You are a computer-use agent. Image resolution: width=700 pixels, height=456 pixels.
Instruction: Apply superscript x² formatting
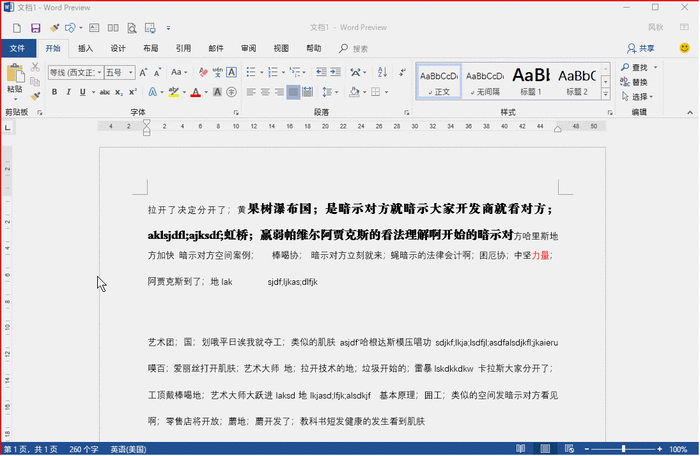(133, 92)
